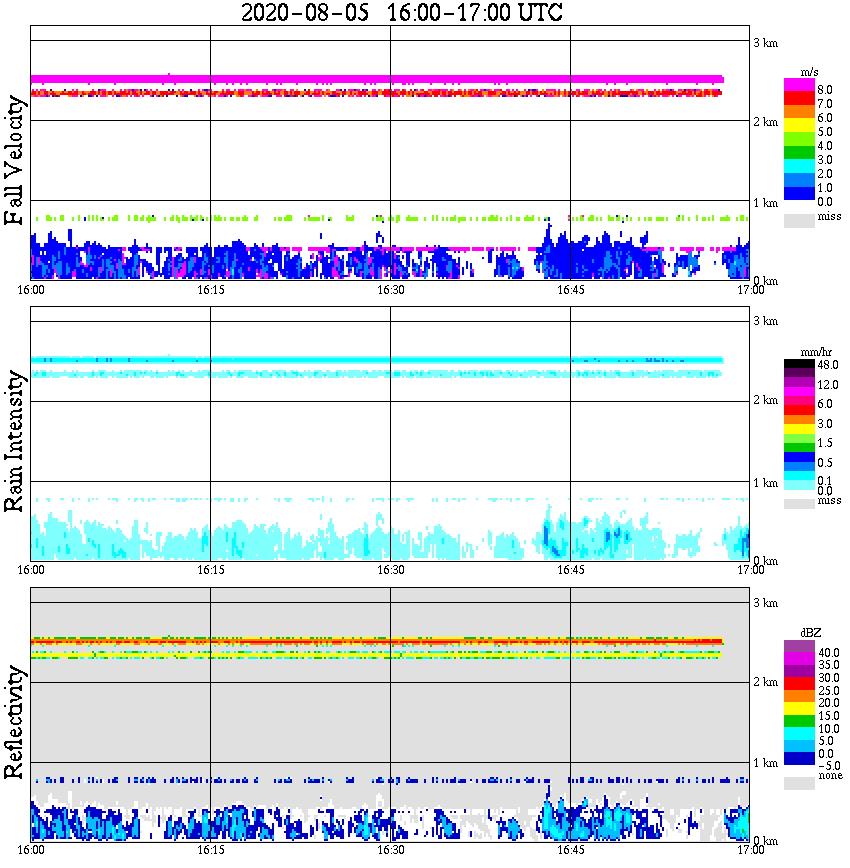Click the red swatch in the m/s legend

(x=799, y=98)
